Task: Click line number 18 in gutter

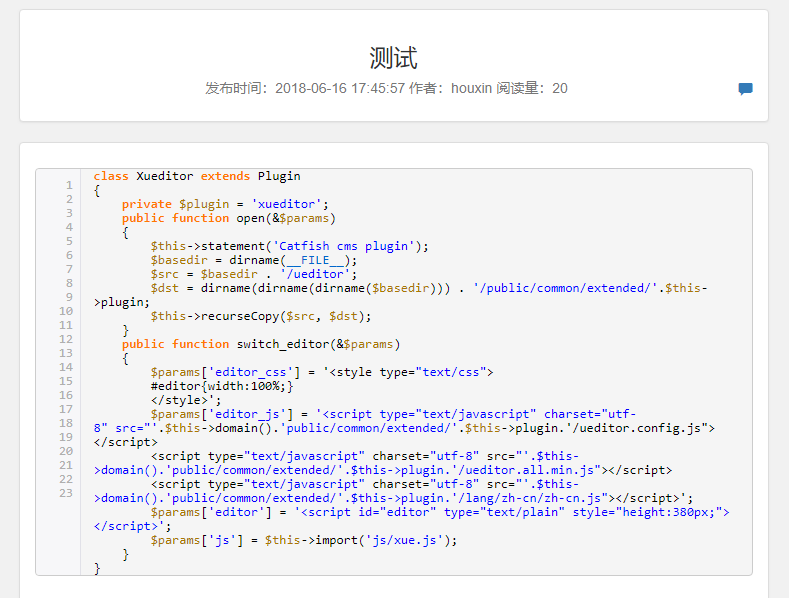Action: 66,423
